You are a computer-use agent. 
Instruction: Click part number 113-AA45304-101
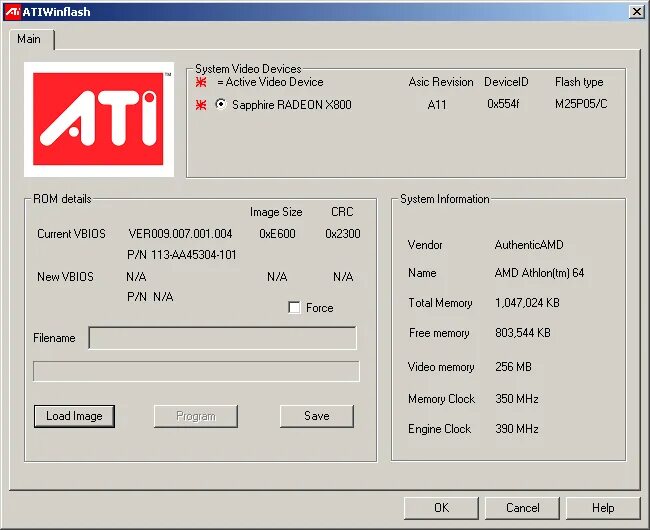194,254
